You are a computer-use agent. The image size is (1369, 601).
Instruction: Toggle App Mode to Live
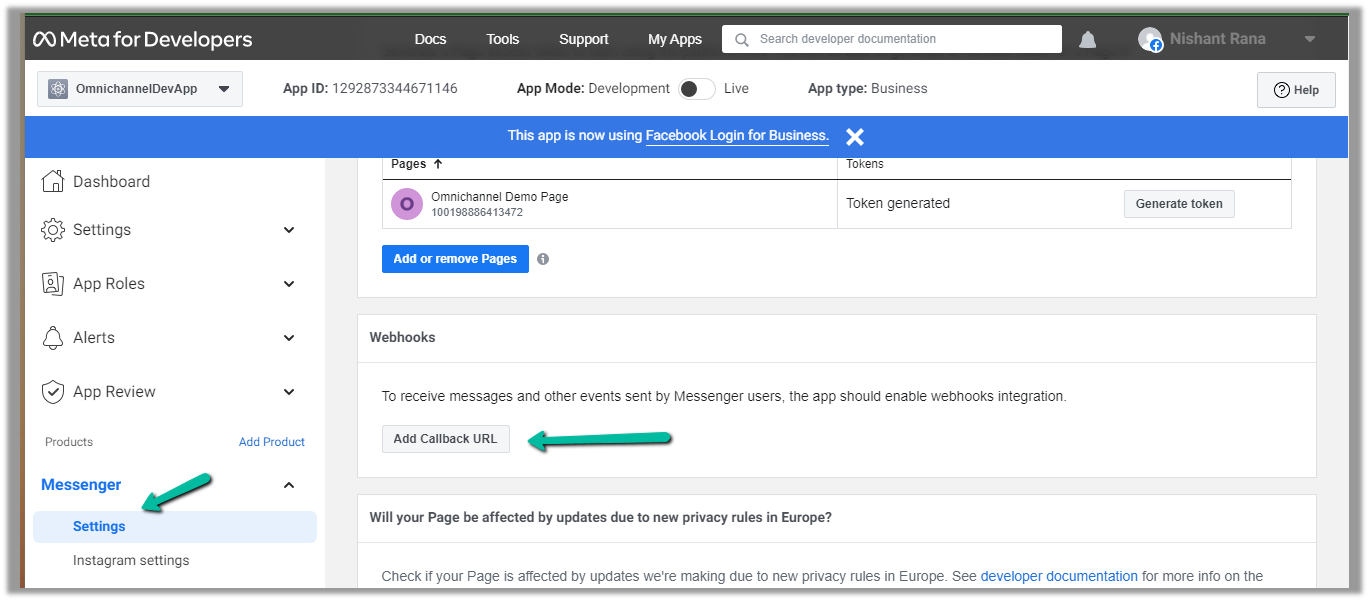tap(696, 89)
